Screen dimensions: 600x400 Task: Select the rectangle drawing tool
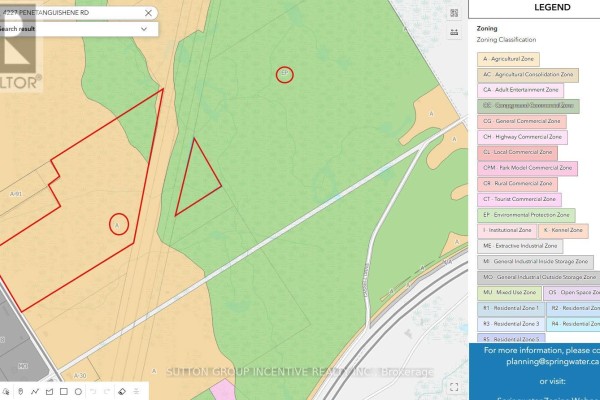tap(64, 391)
